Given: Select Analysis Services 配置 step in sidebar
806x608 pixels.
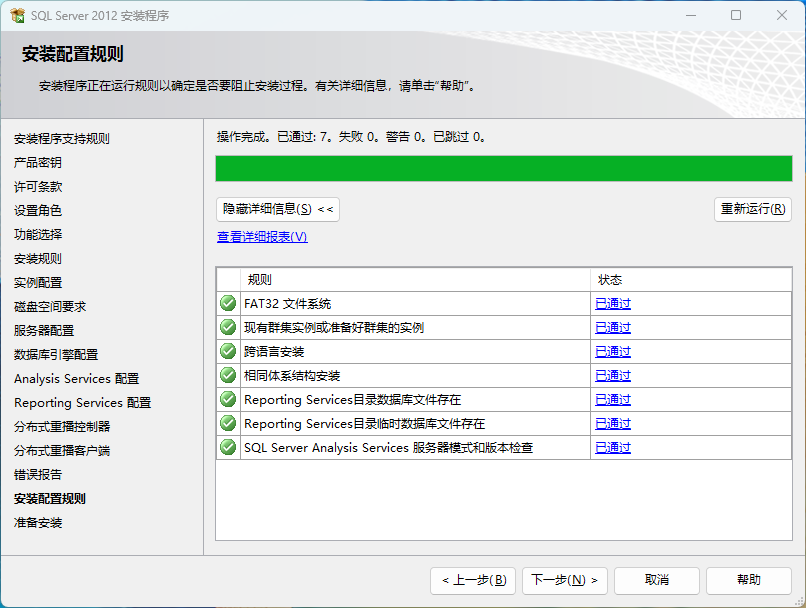Looking at the screenshot, I should pos(77,379).
